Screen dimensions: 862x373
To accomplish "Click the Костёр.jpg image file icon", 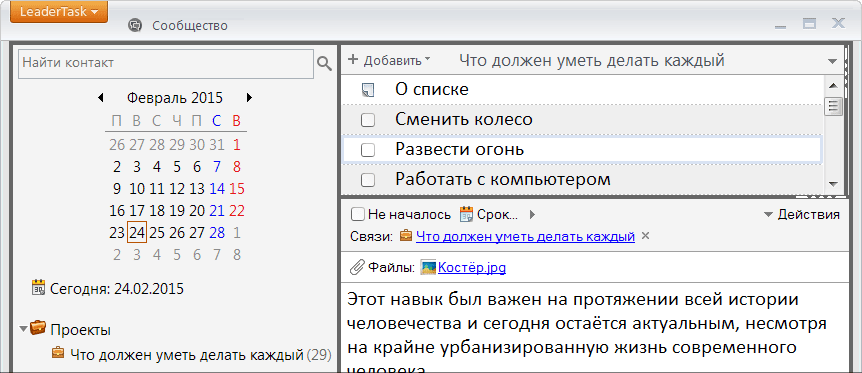I will click(x=428, y=267).
